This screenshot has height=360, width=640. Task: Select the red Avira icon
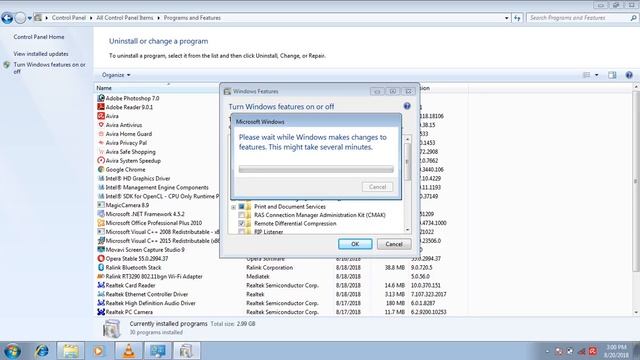(101, 116)
